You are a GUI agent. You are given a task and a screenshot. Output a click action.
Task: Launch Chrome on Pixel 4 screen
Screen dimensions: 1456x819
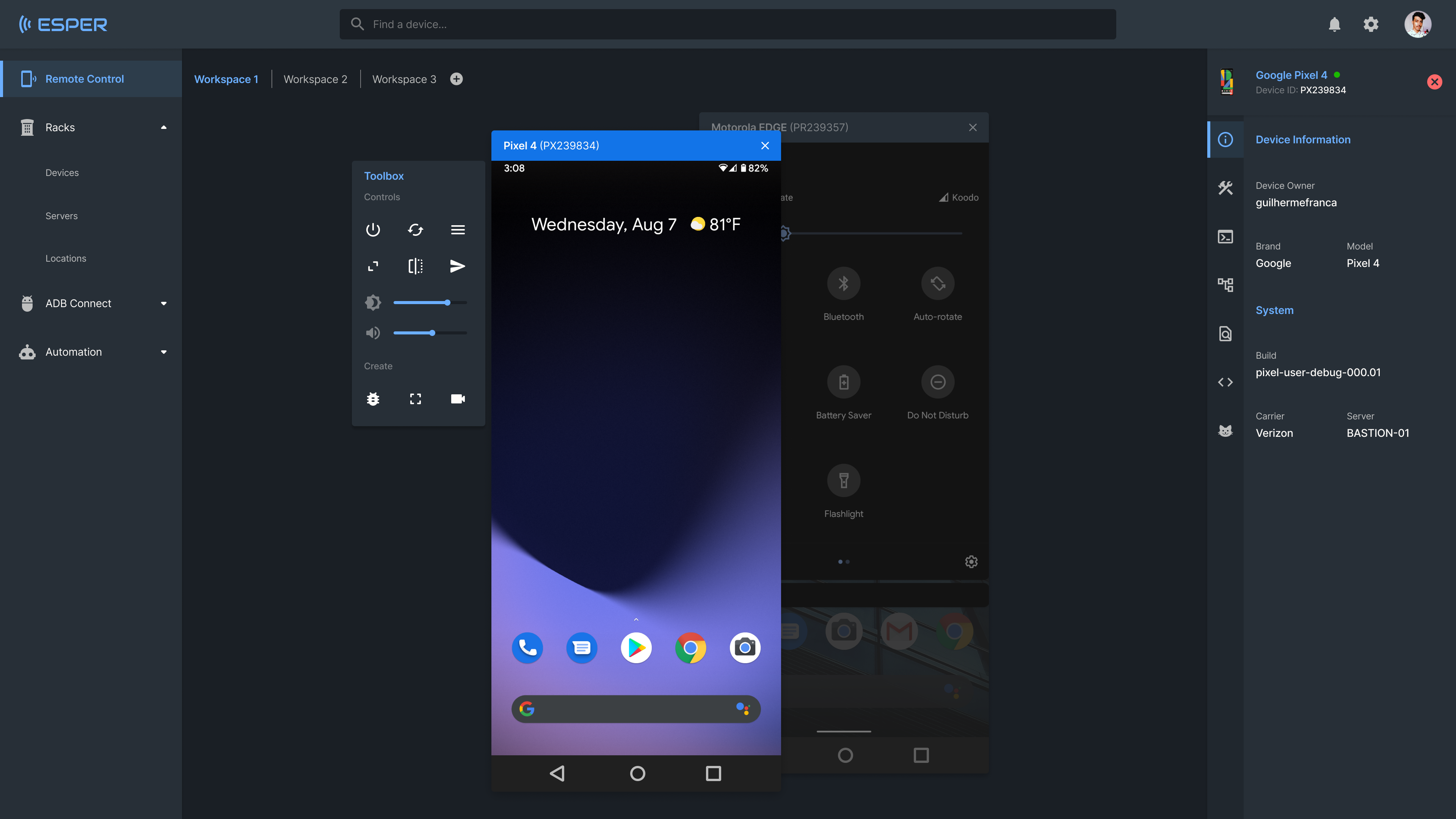(x=691, y=648)
